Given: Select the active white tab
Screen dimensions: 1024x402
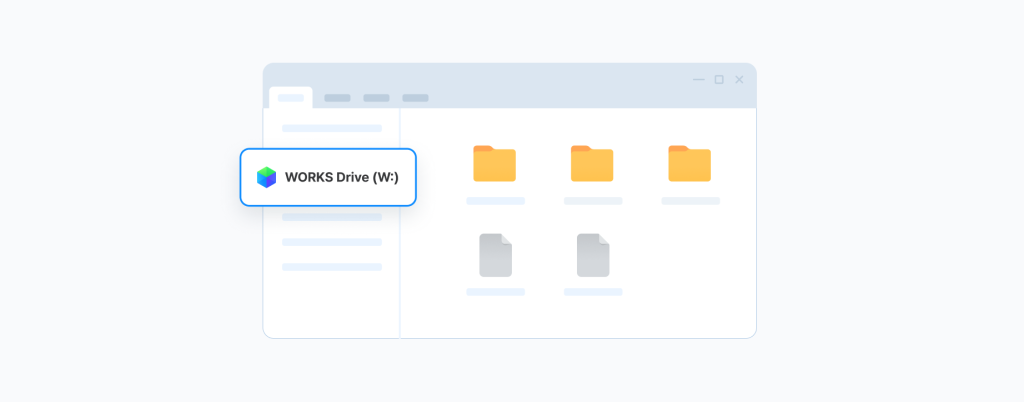Looking at the screenshot, I should 291,98.
